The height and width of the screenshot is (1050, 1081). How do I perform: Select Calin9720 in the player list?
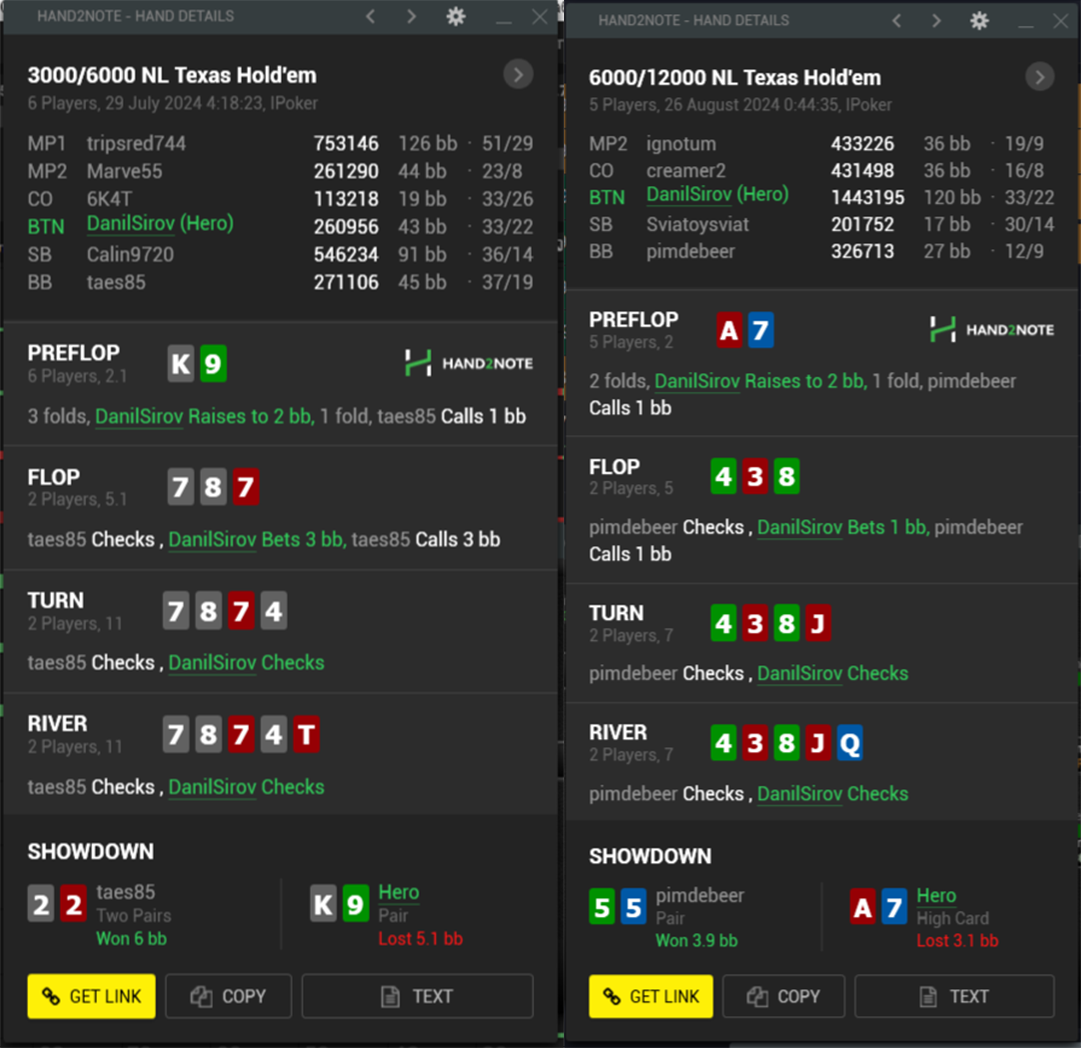pos(130,254)
